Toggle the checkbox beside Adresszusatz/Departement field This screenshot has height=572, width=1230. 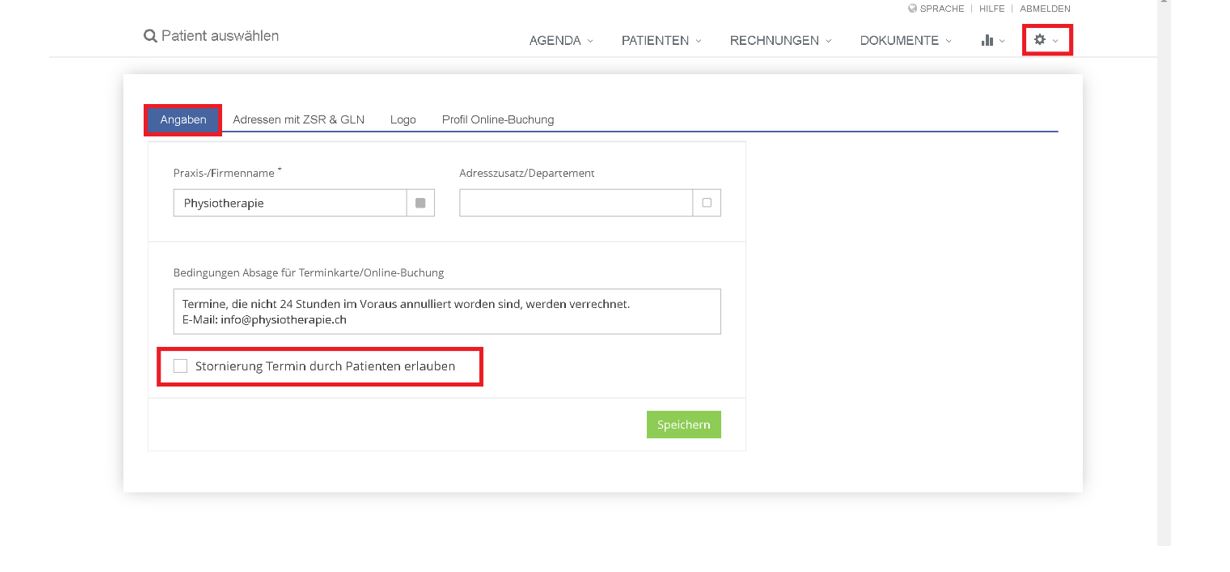tap(706, 203)
